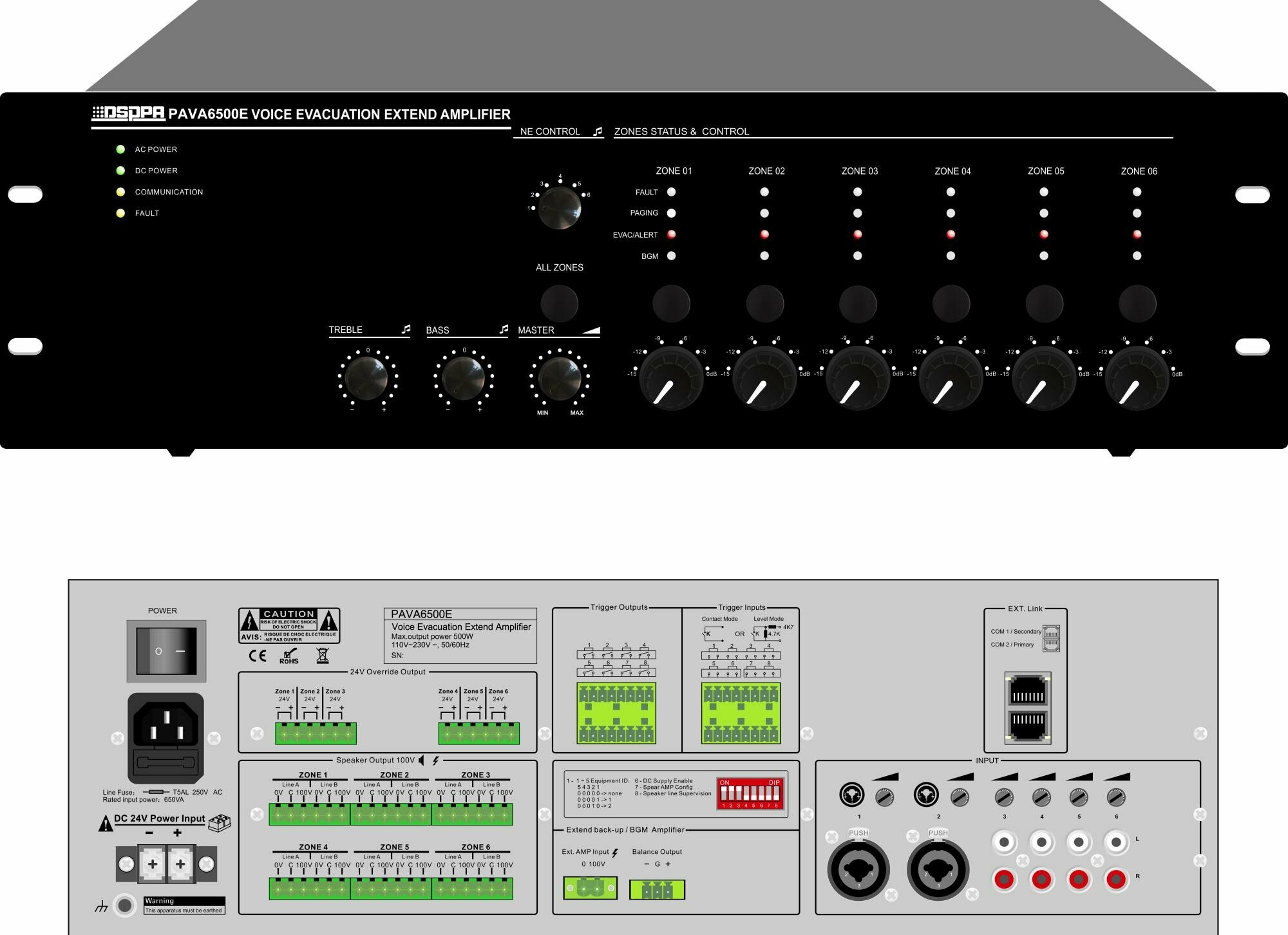Image resolution: width=1288 pixels, height=935 pixels.
Task: Click the TREBLE knob
Action: [x=366, y=379]
